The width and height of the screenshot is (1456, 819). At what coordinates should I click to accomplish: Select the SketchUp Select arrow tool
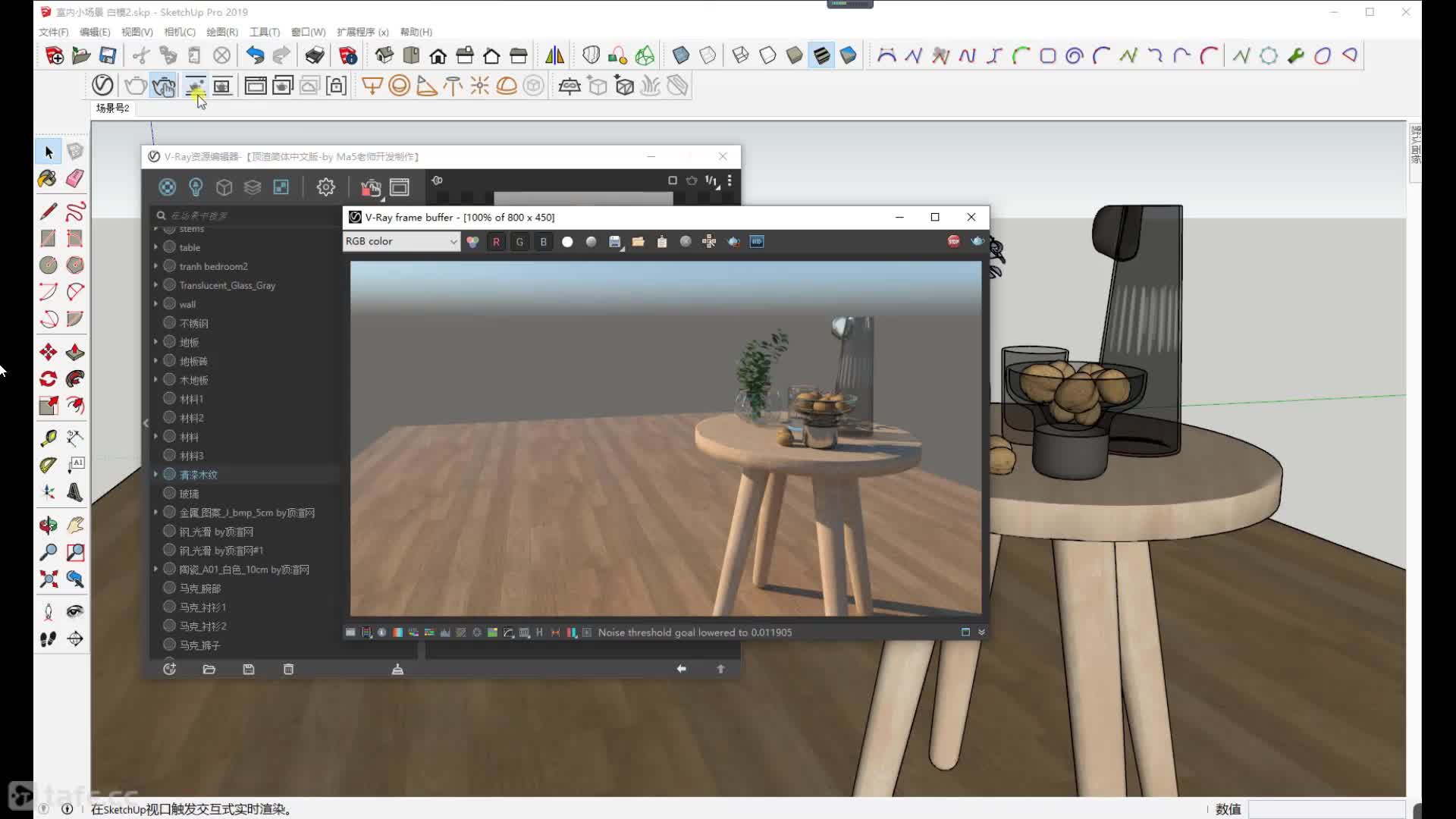49,152
